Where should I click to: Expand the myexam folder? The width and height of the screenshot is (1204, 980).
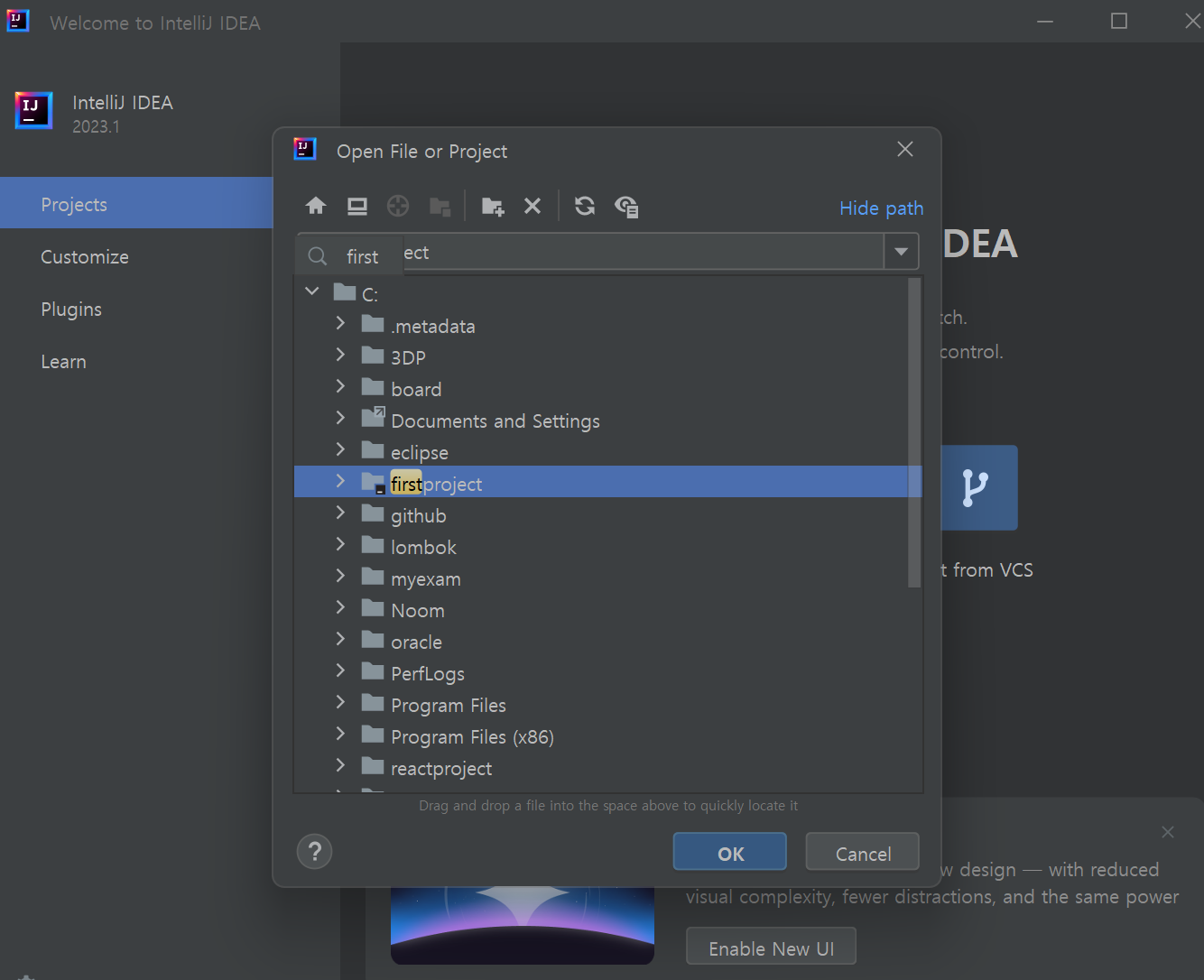(340, 576)
